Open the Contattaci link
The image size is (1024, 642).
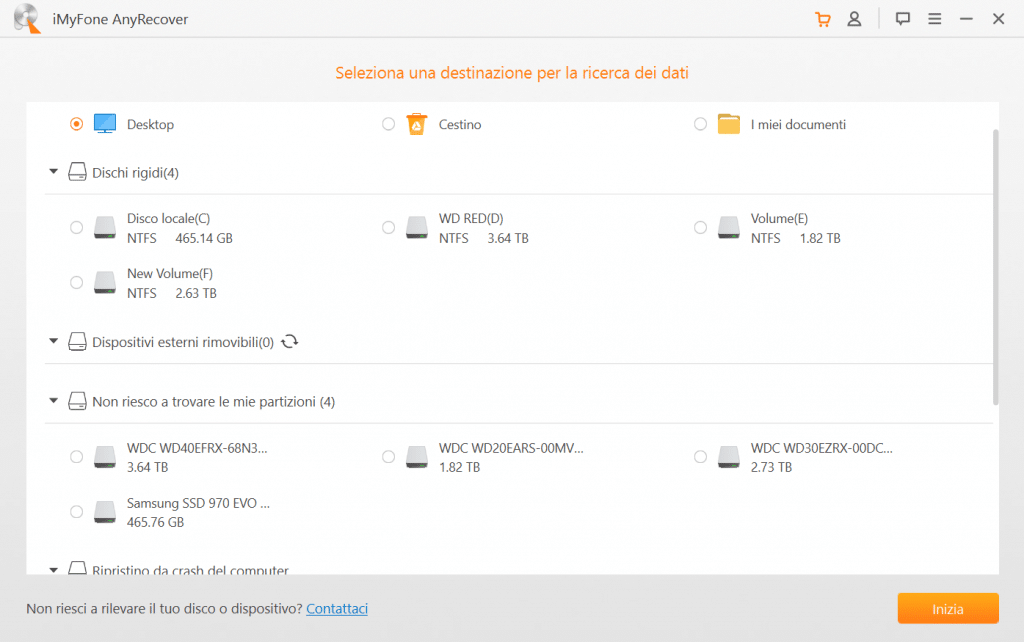coord(337,609)
